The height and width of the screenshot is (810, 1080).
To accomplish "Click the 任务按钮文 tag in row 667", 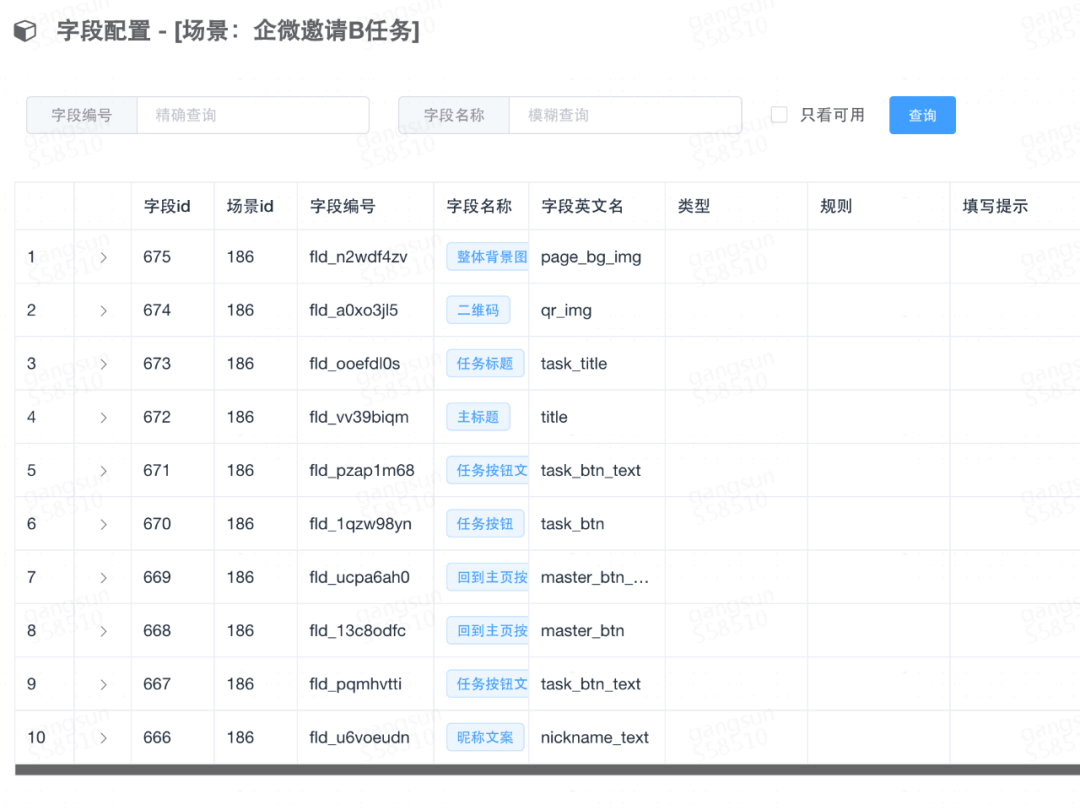I will pos(488,684).
